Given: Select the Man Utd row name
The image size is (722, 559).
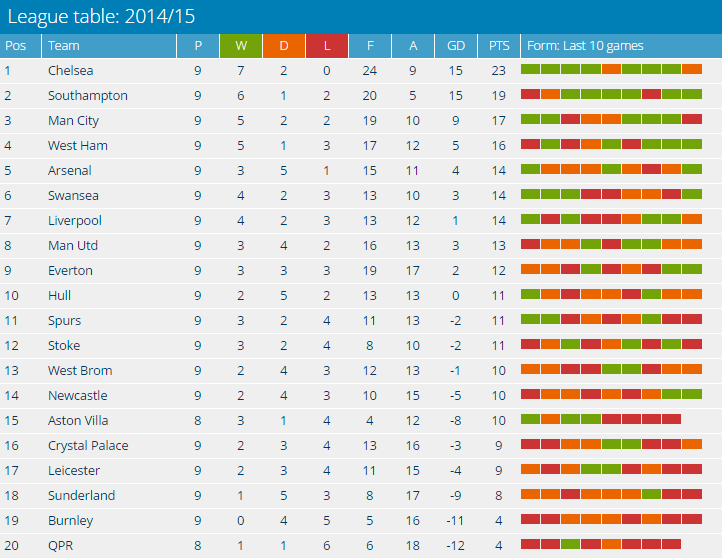Looking at the screenshot, I should (72, 246).
